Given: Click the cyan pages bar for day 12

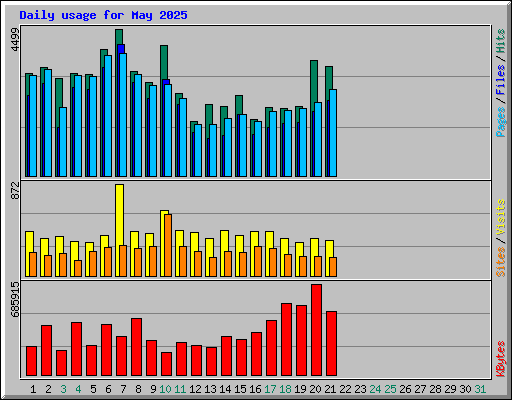Looking at the screenshot, I should [198, 151].
